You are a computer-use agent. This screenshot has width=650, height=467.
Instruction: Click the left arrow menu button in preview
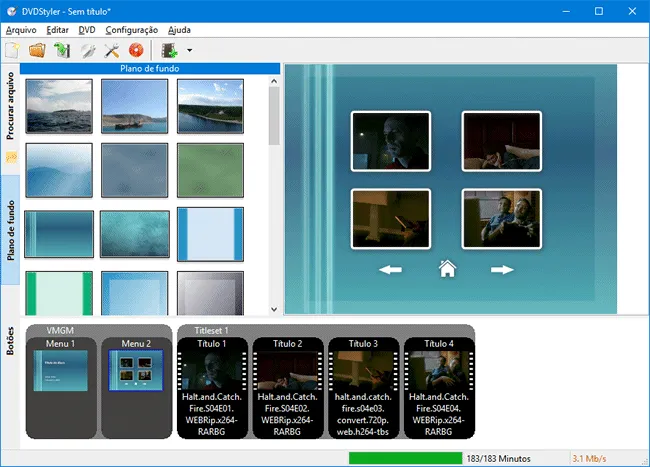pyautogui.click(x=390, y=270)
